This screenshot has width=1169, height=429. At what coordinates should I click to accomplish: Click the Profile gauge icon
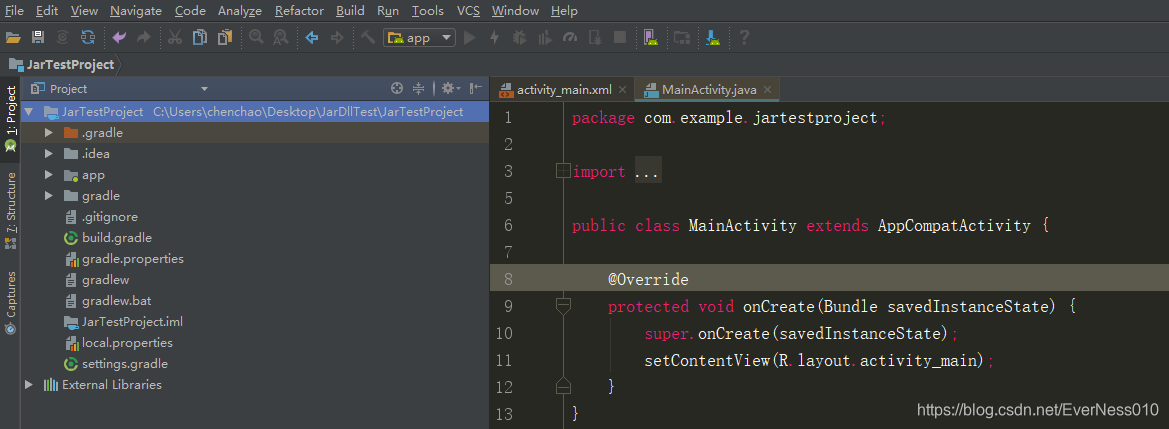tap(570, 37)
